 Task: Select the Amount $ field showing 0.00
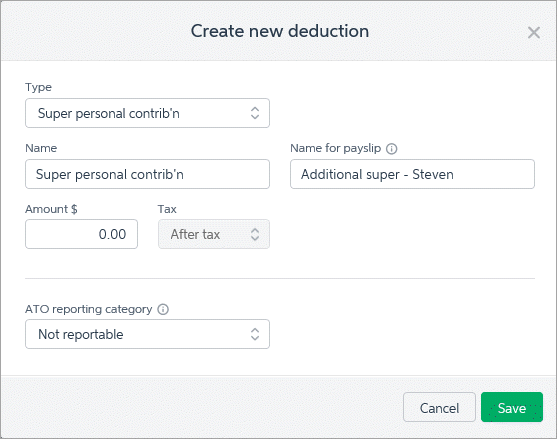[x=81, y=234]
